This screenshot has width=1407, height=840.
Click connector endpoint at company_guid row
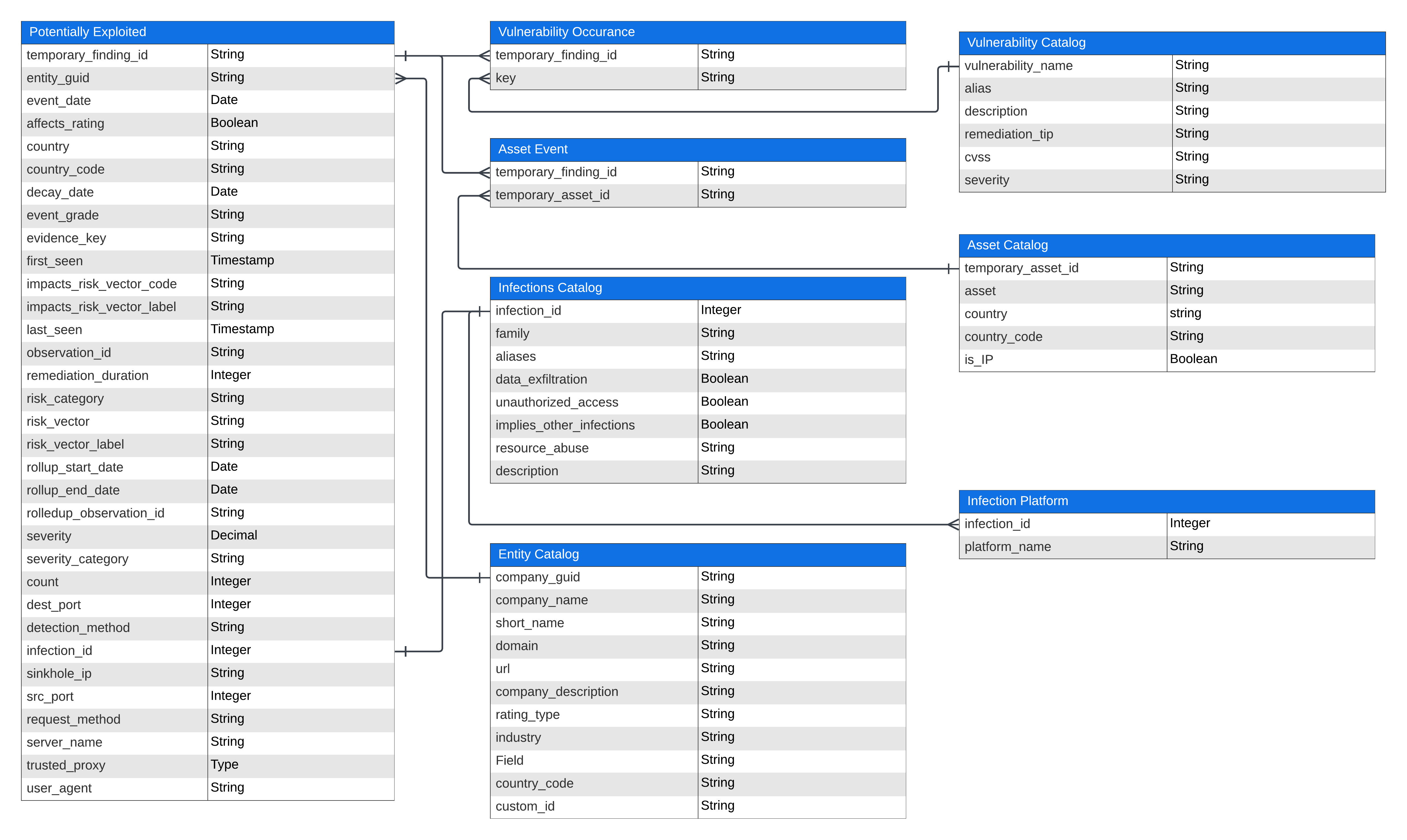480,578
